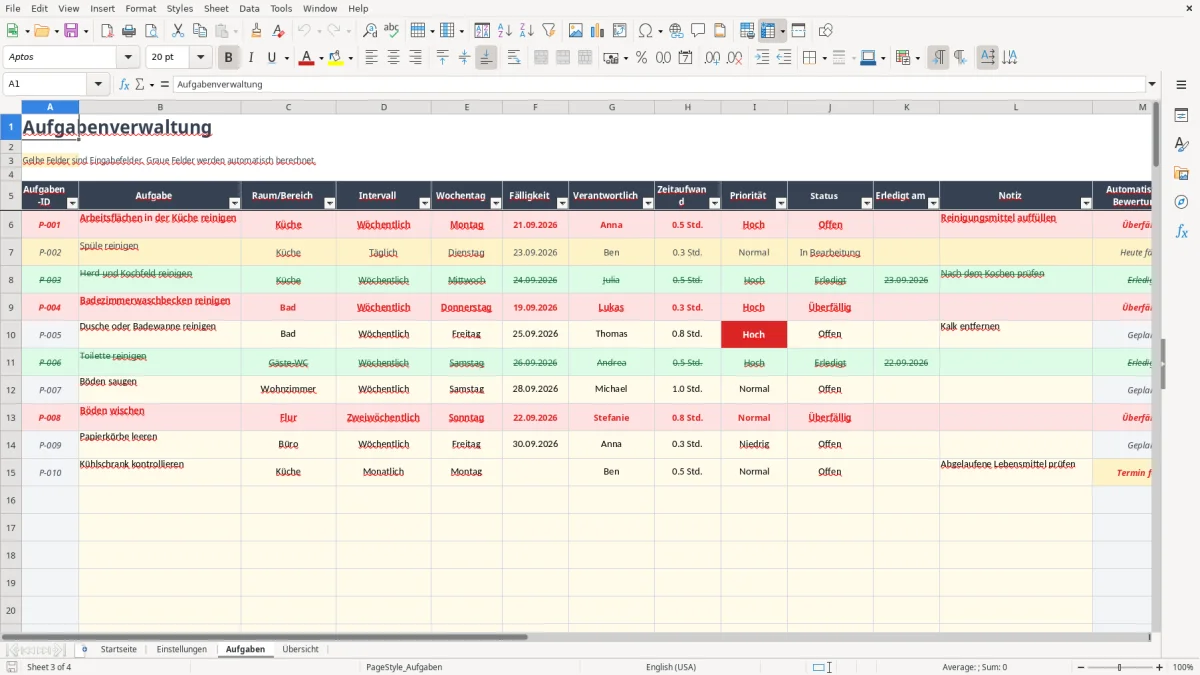
Task: Apply yellow background highlight color
Action: pos(336,58)
